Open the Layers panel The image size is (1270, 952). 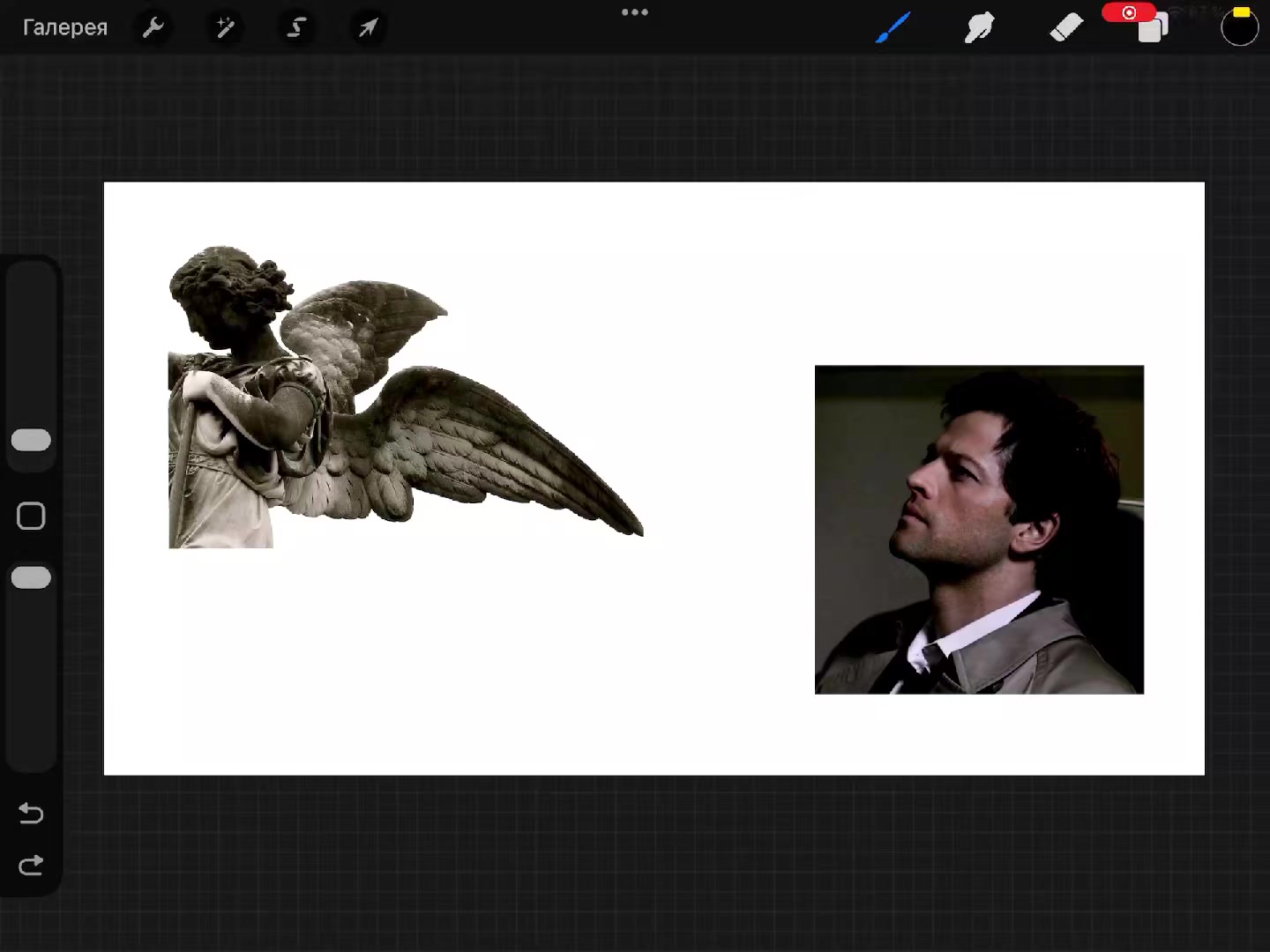point(1152,29)
